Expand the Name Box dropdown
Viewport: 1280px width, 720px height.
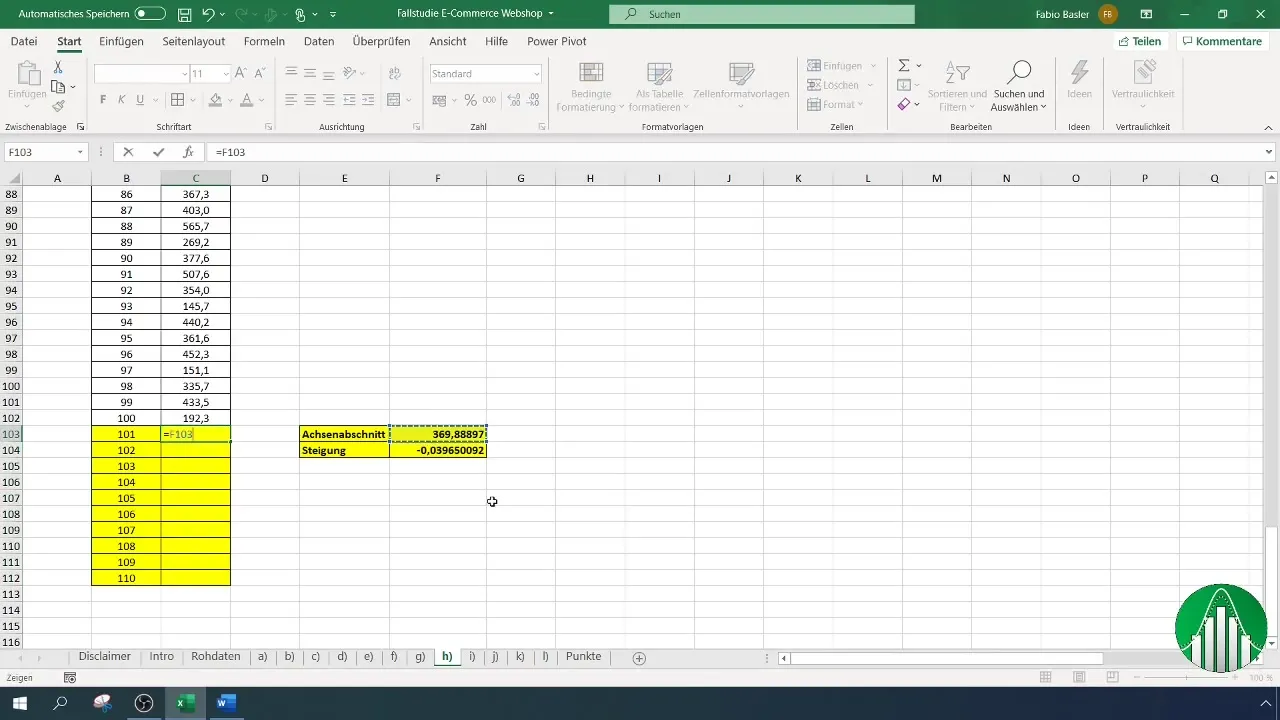pos(81,152)
